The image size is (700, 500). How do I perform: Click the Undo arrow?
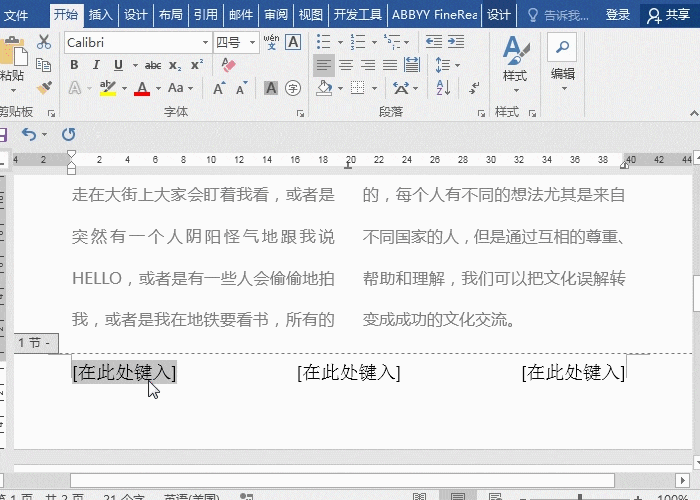click(29, 134)
